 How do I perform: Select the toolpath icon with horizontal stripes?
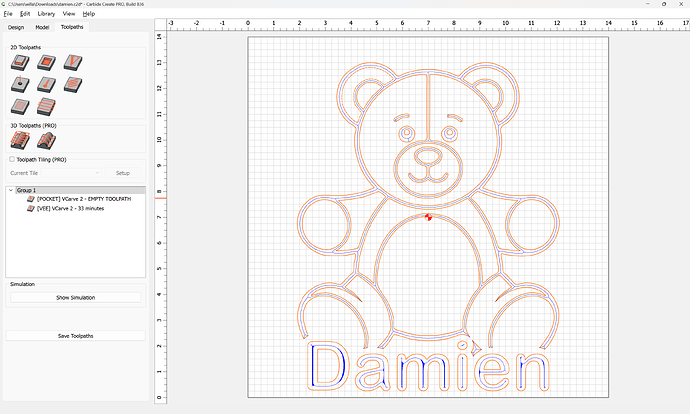click(x=45, y=106)
